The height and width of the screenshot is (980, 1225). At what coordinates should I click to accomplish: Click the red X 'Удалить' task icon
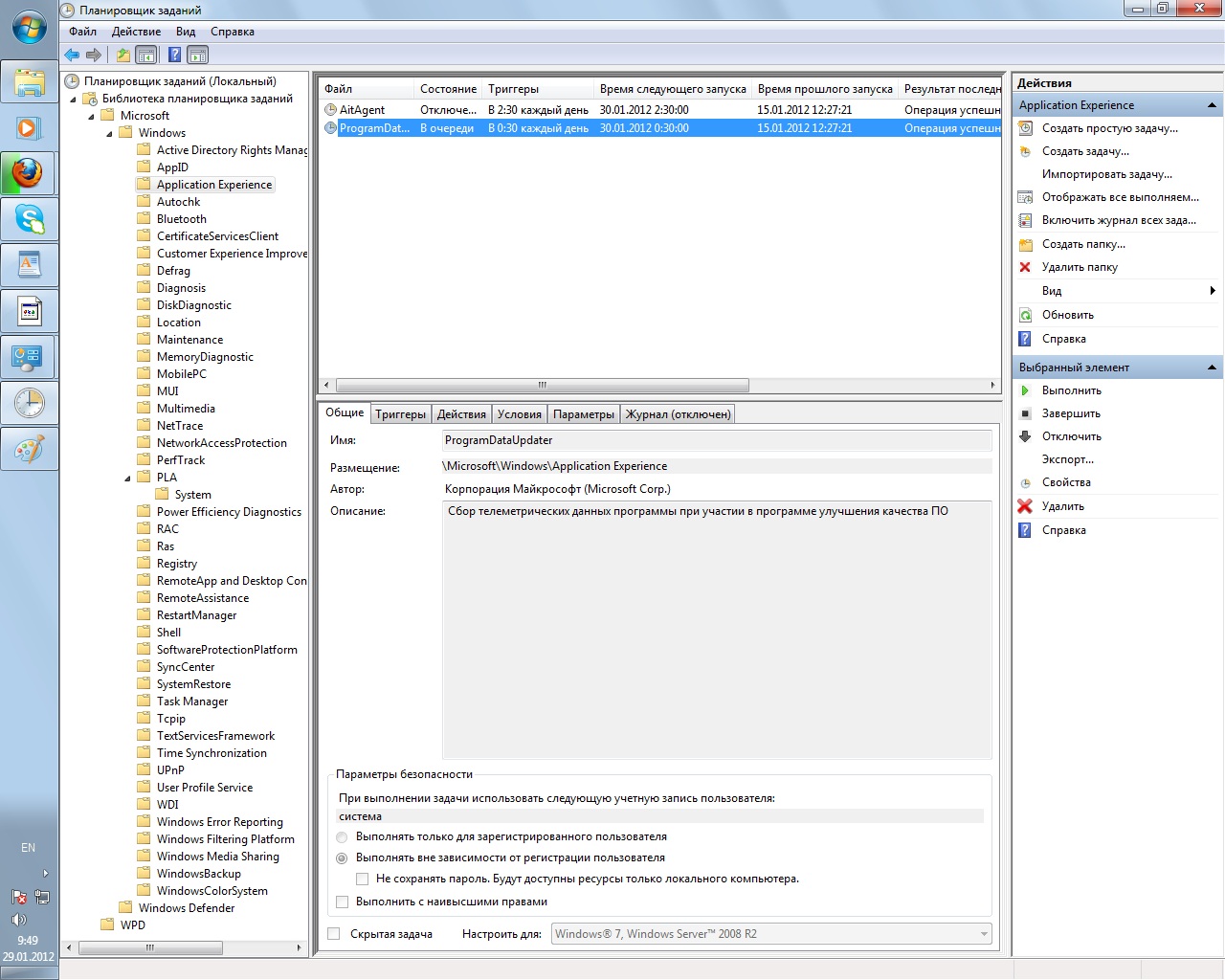coord(1025,506)
